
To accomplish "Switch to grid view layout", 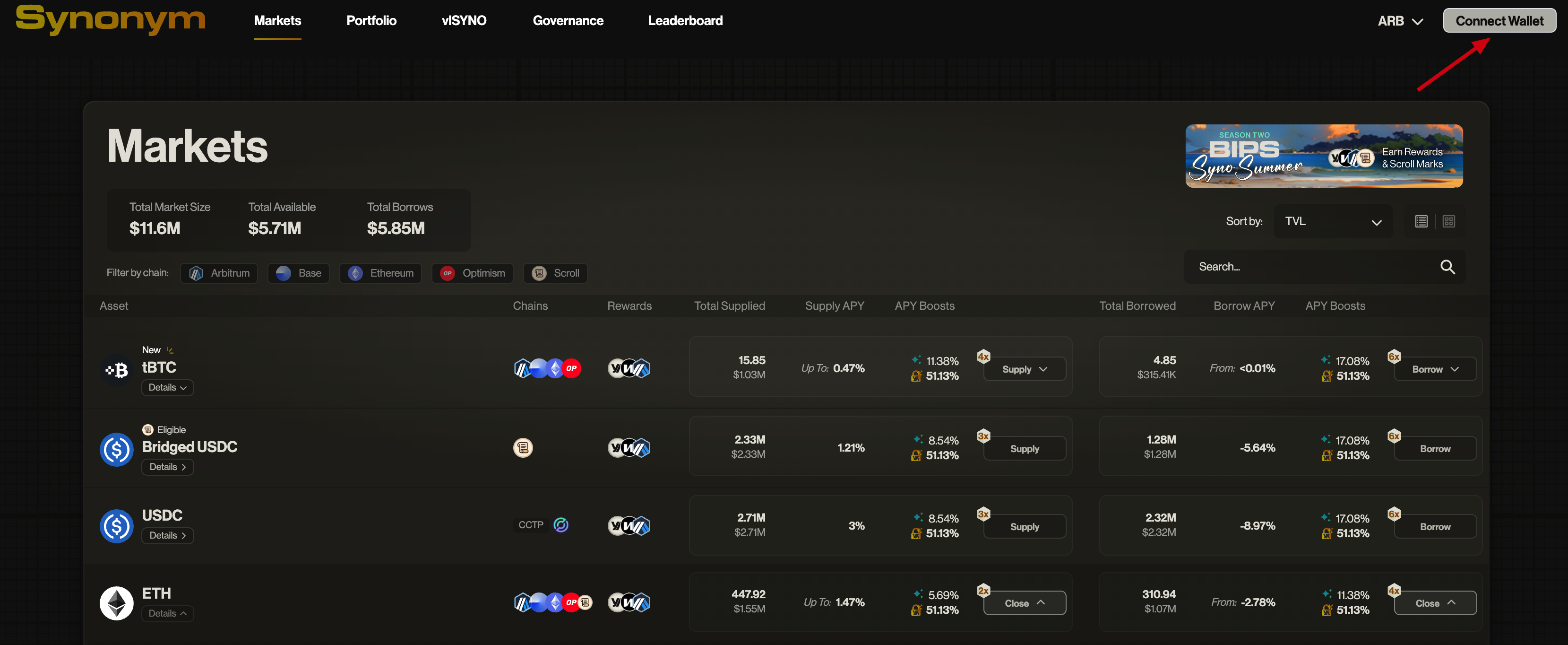I will [1449, 222].
